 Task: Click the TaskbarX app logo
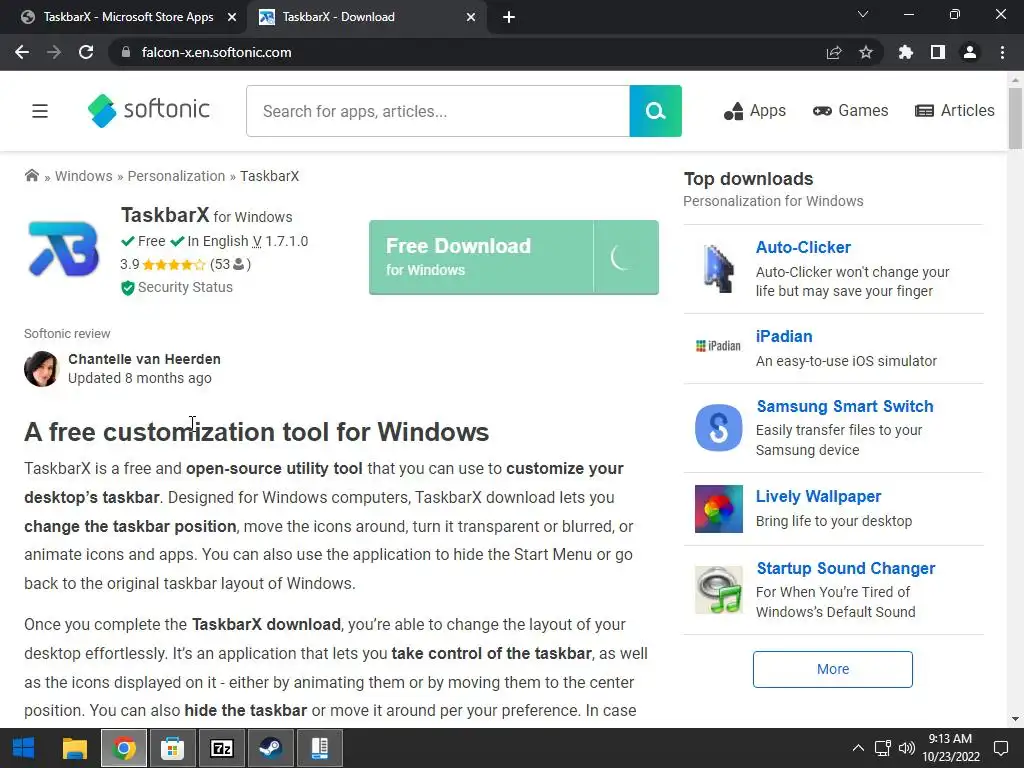(x=63, y=249)
